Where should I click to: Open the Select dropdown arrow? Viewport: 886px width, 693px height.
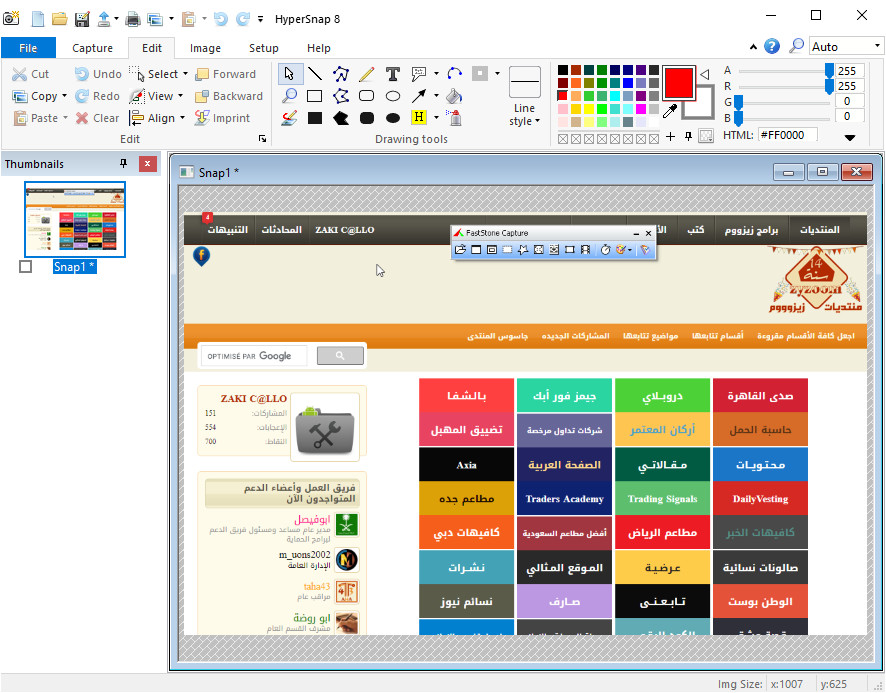pyautogui.click(x=185, y=73)
